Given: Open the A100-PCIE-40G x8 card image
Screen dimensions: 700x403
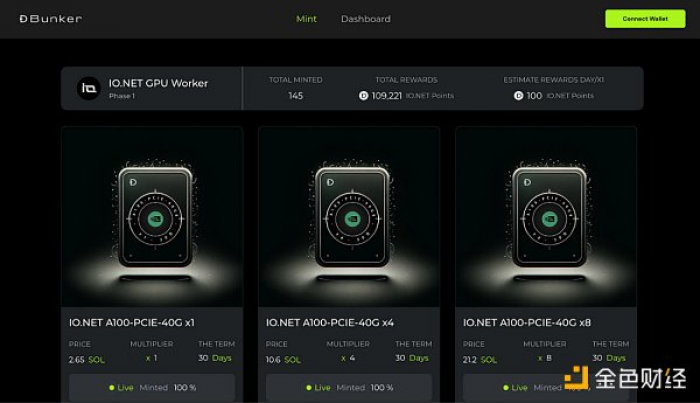Looking at the screenshot, I should [x=546, y=217].
